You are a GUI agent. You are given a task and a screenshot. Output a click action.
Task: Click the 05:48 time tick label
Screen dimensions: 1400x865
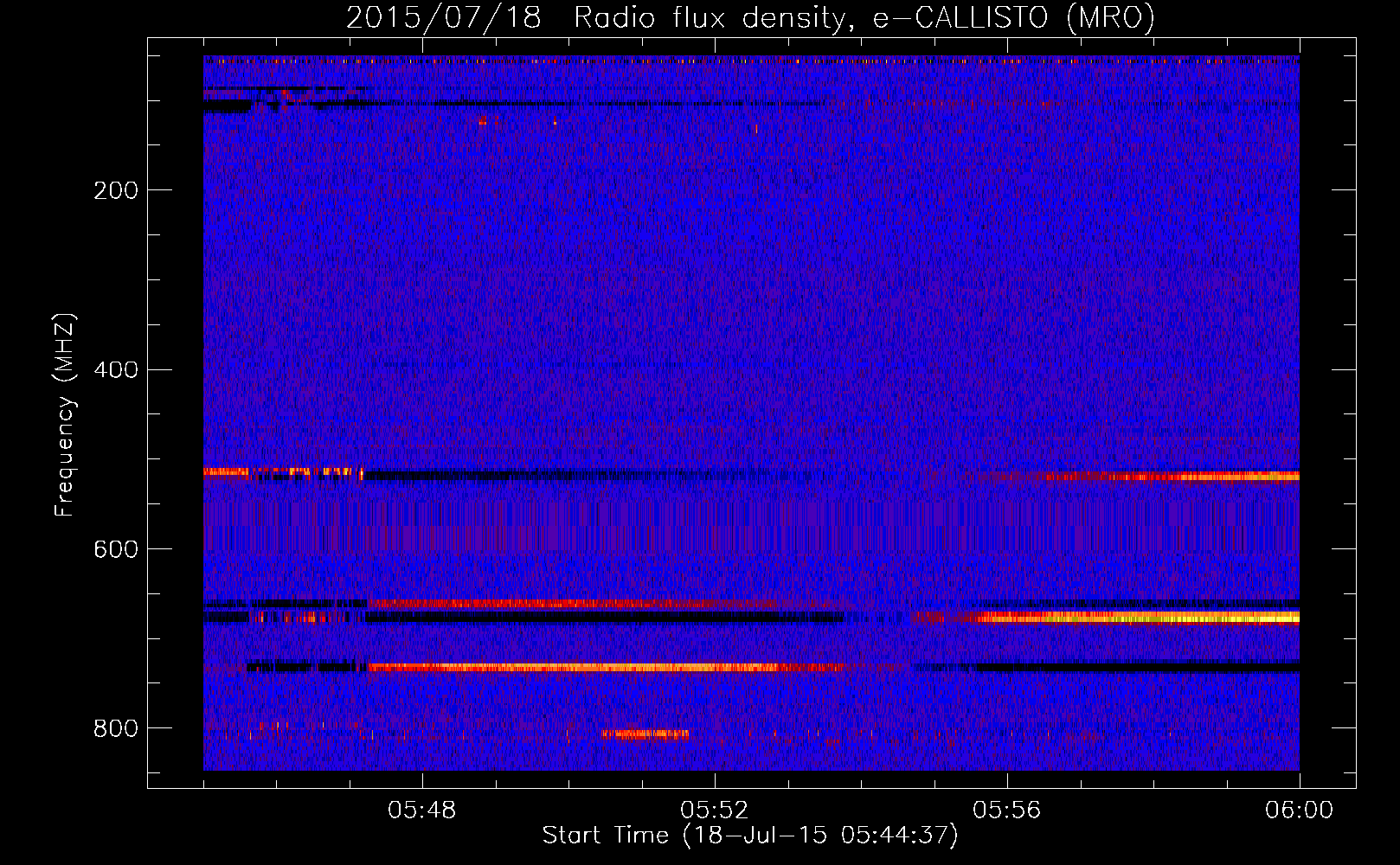[x=422, y=811]
